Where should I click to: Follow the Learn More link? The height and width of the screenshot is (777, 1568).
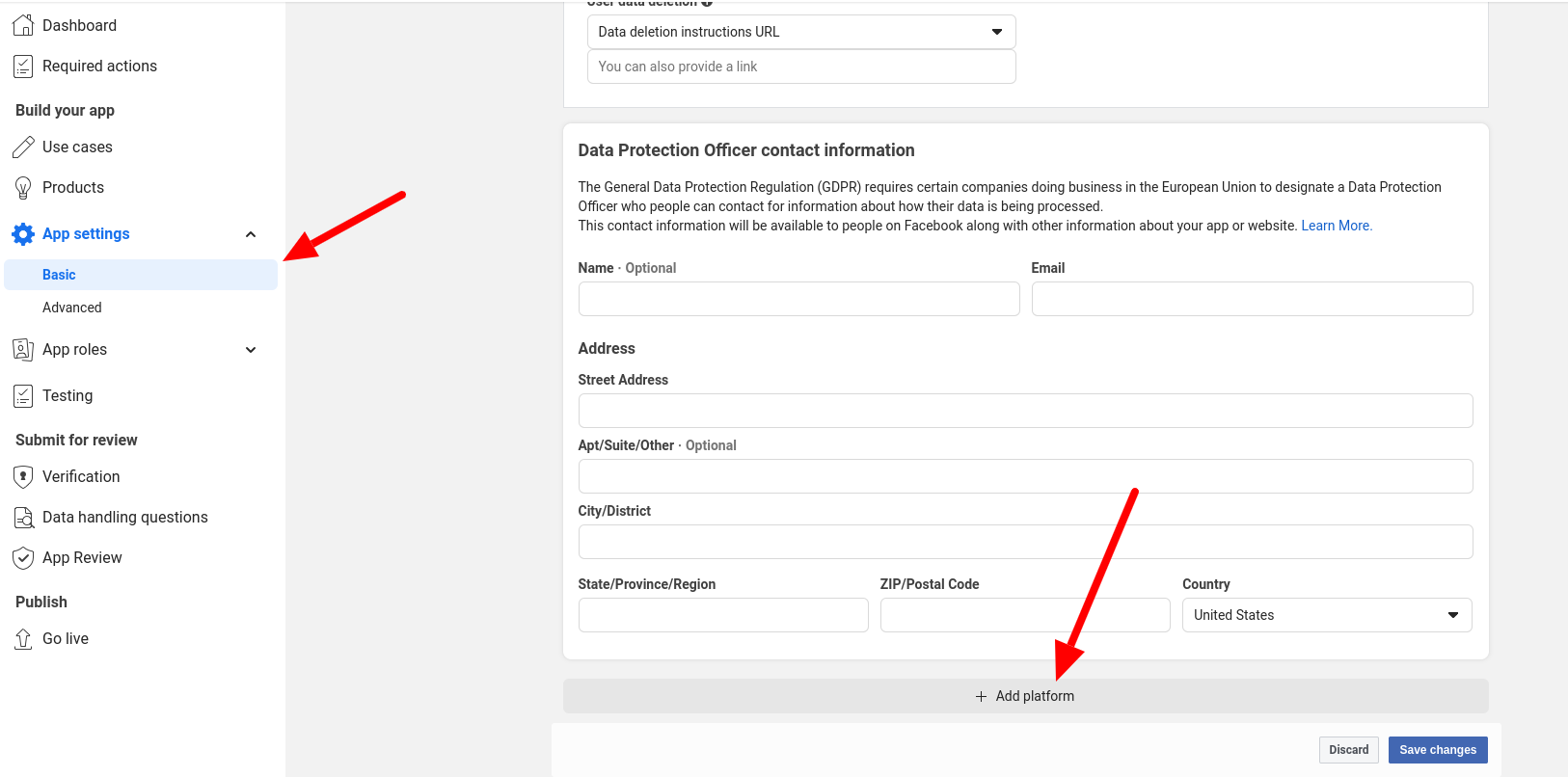(1337, 226)
